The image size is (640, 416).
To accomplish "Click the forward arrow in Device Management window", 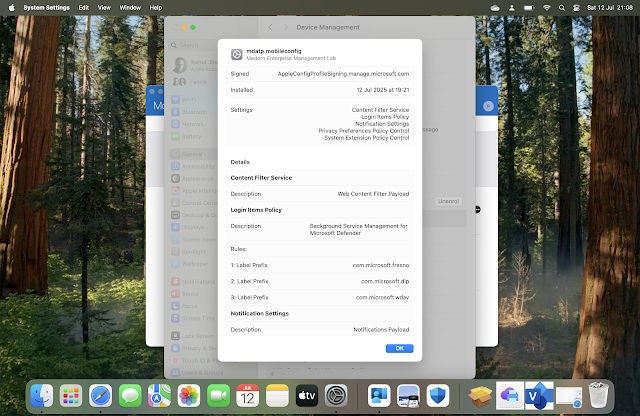I will (286, 27).
